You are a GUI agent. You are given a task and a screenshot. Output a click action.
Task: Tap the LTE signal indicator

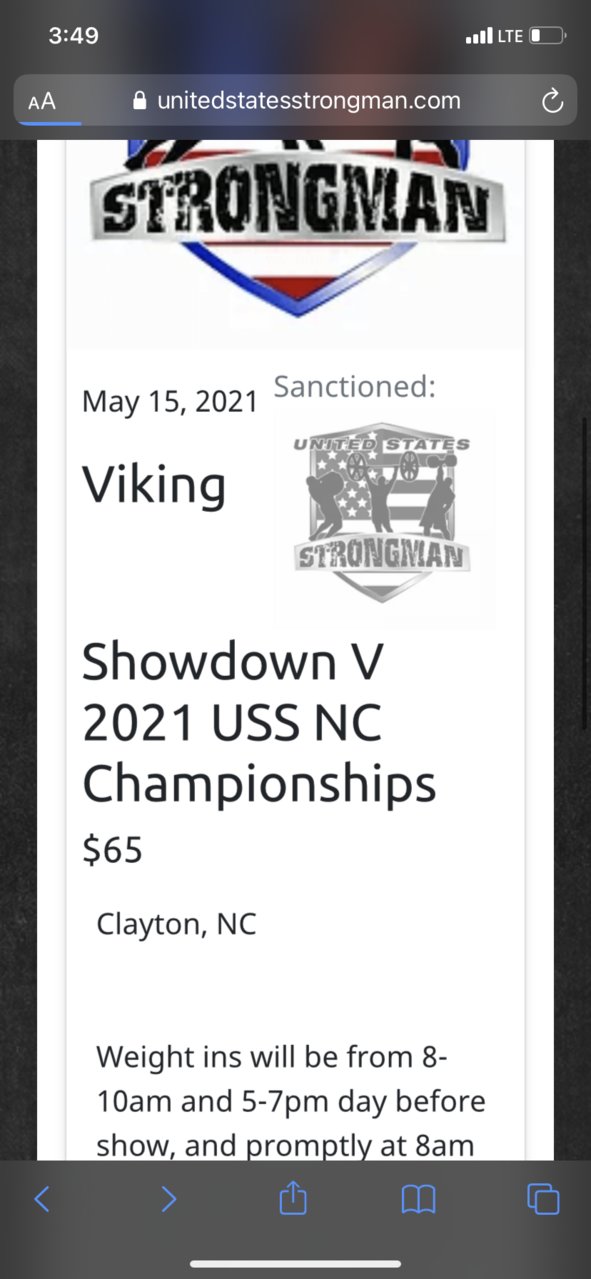[x=494, y=36]
